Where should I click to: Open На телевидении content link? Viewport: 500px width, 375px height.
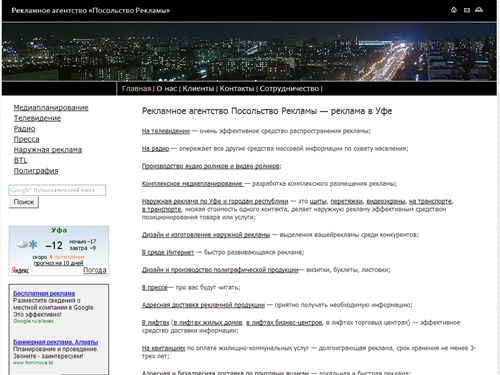pos(166,131)
